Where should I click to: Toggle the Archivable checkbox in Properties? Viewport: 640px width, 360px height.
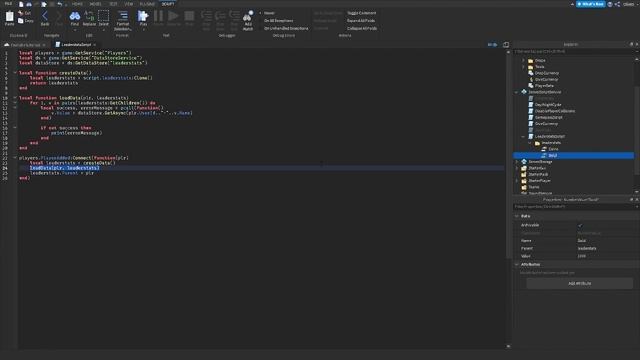(x=580, y=225)
